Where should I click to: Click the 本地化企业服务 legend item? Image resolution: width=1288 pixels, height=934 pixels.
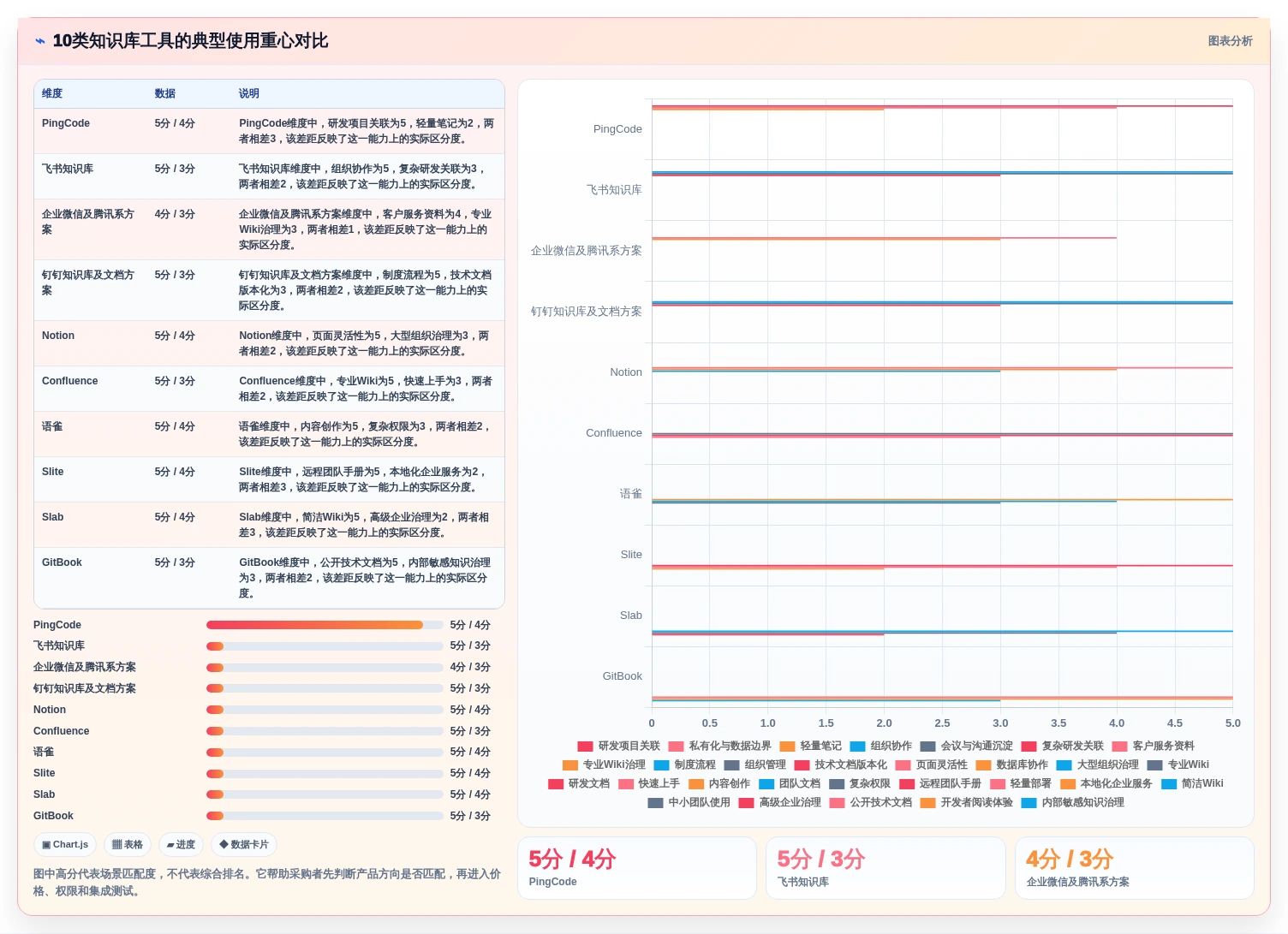pyautogui.click(x=1106, y=783)
